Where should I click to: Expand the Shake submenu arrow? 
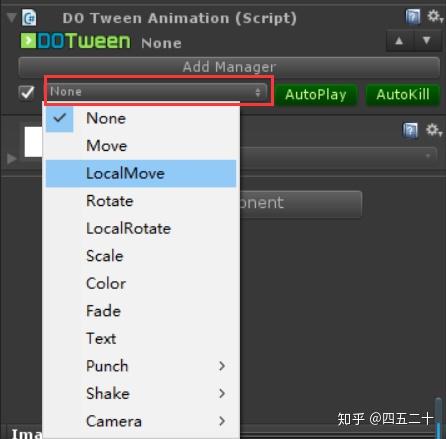[x=222, y=394]
